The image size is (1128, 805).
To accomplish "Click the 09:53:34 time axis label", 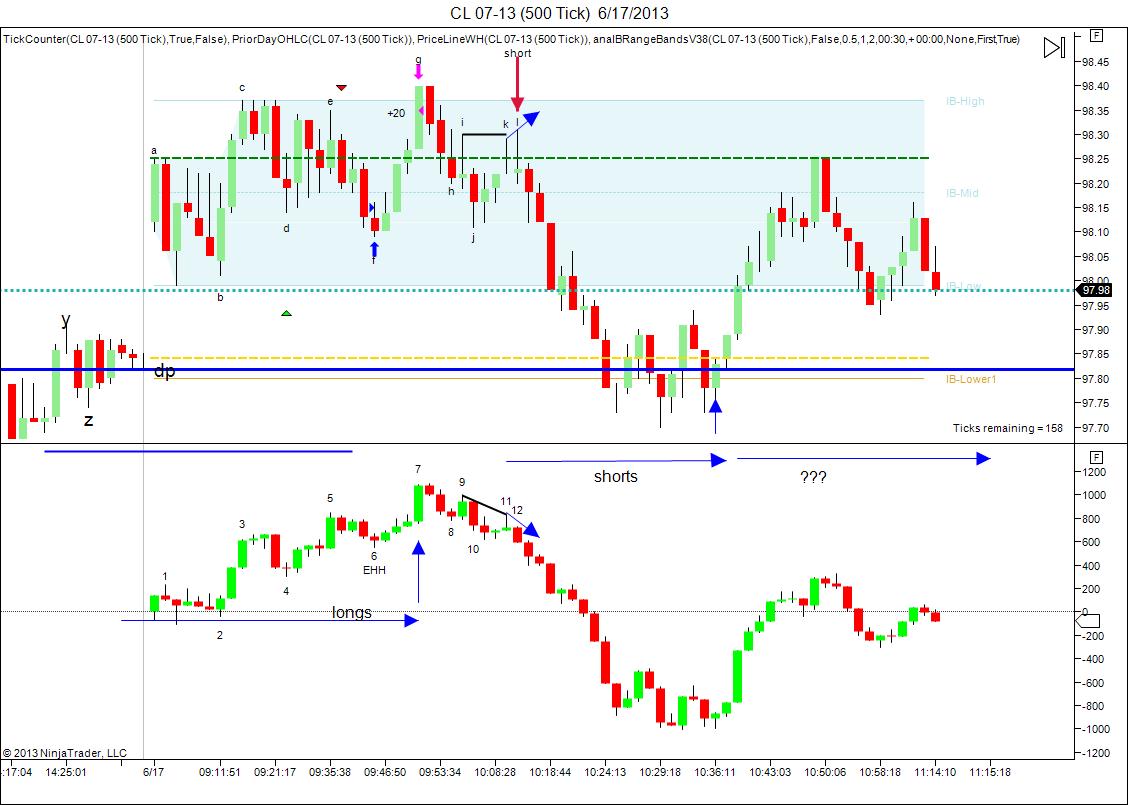I will click(440, 772).
